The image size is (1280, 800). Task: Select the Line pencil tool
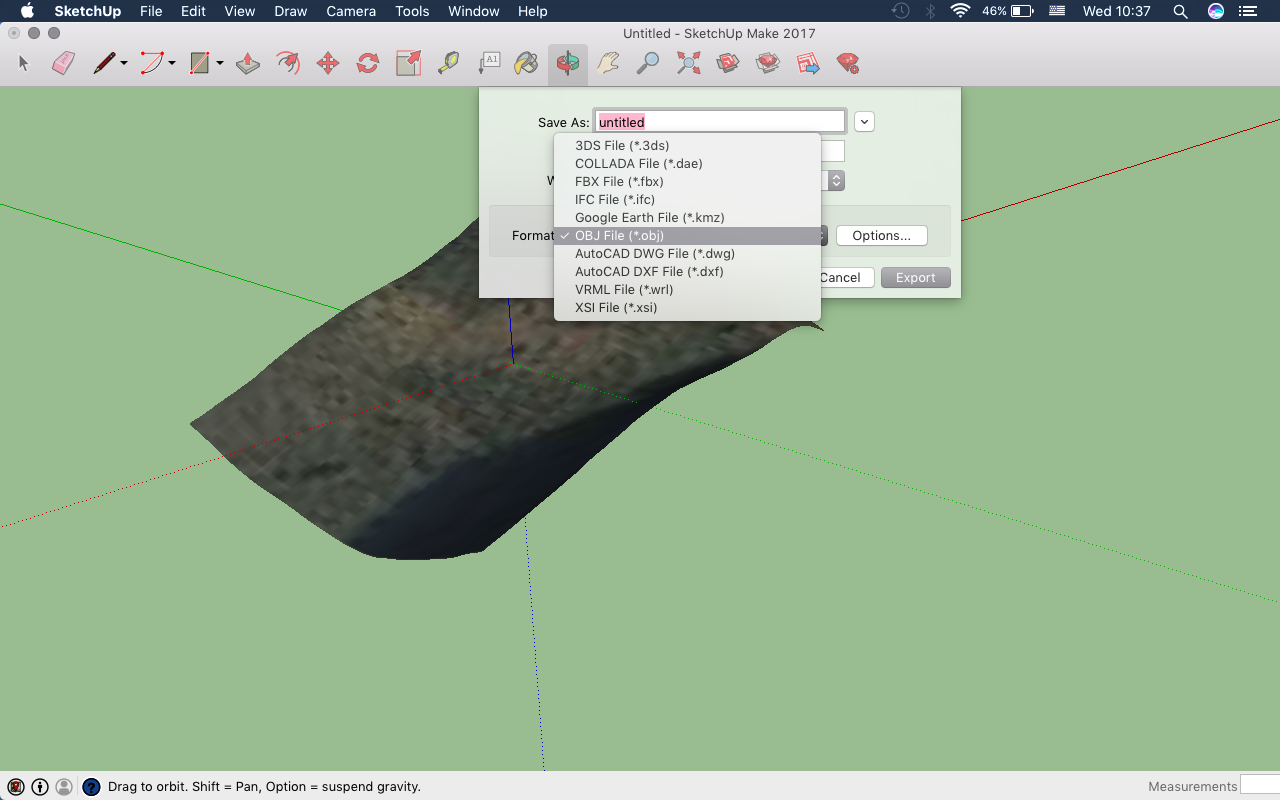pos(104,64)
